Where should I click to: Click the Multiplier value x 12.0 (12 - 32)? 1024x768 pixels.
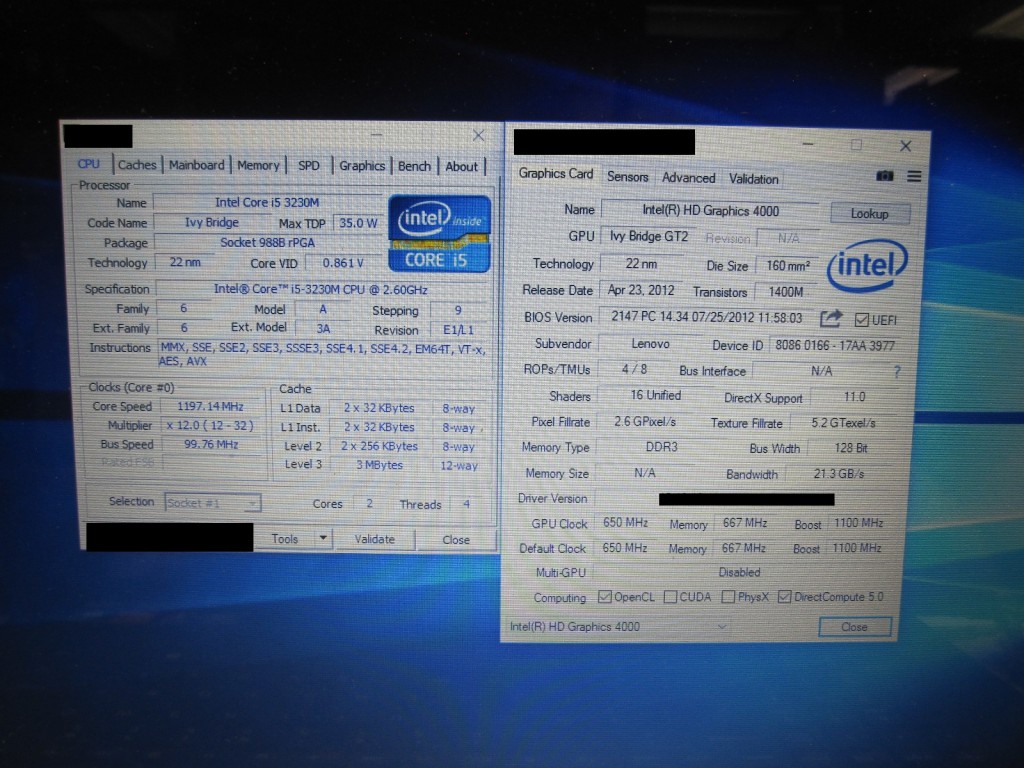[x=210, y=425]
